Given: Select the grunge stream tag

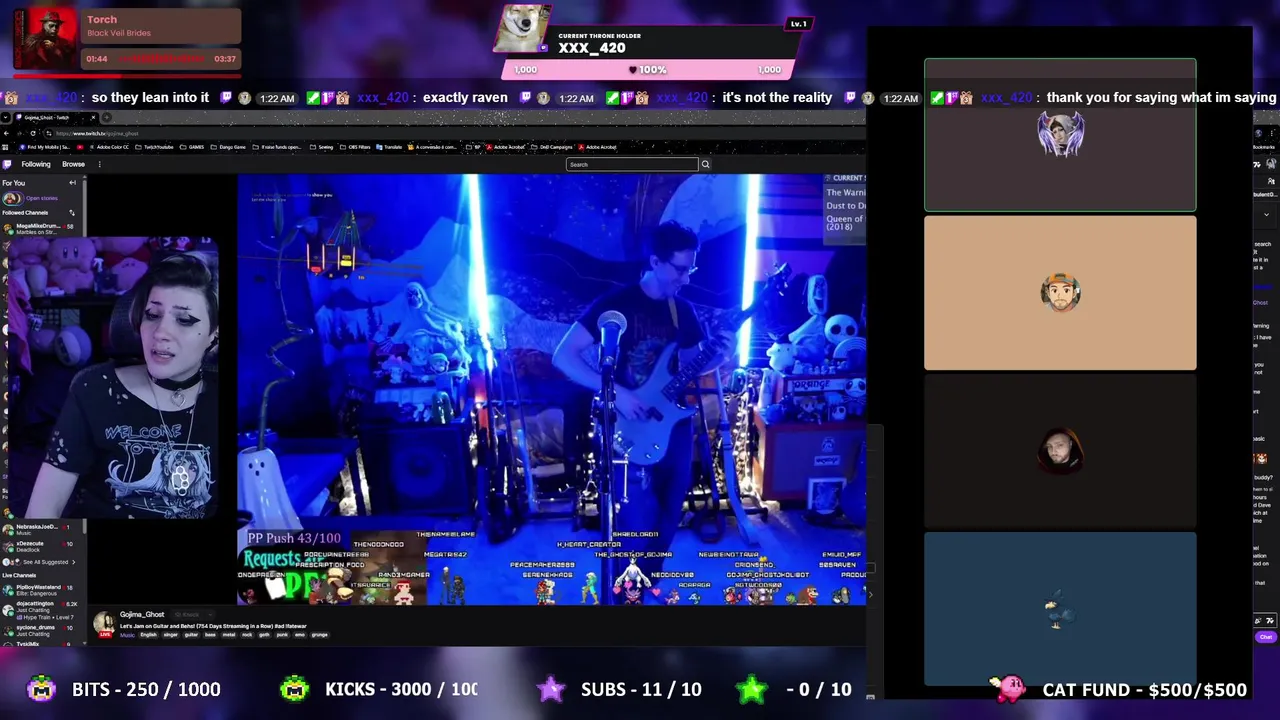Looking at the screenshot, I should [x=320, y=635].
